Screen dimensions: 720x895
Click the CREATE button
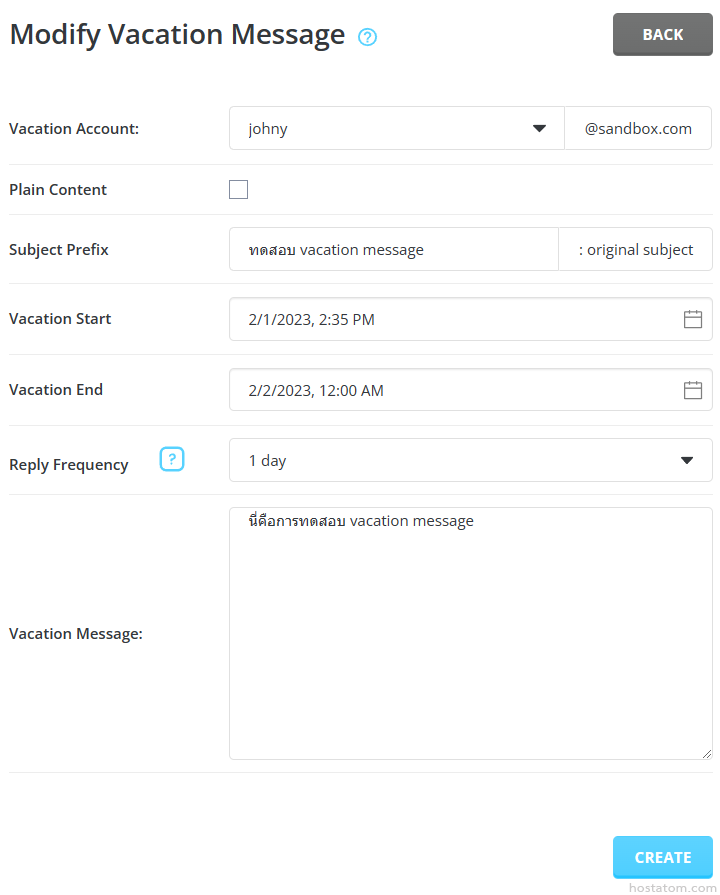662,857
